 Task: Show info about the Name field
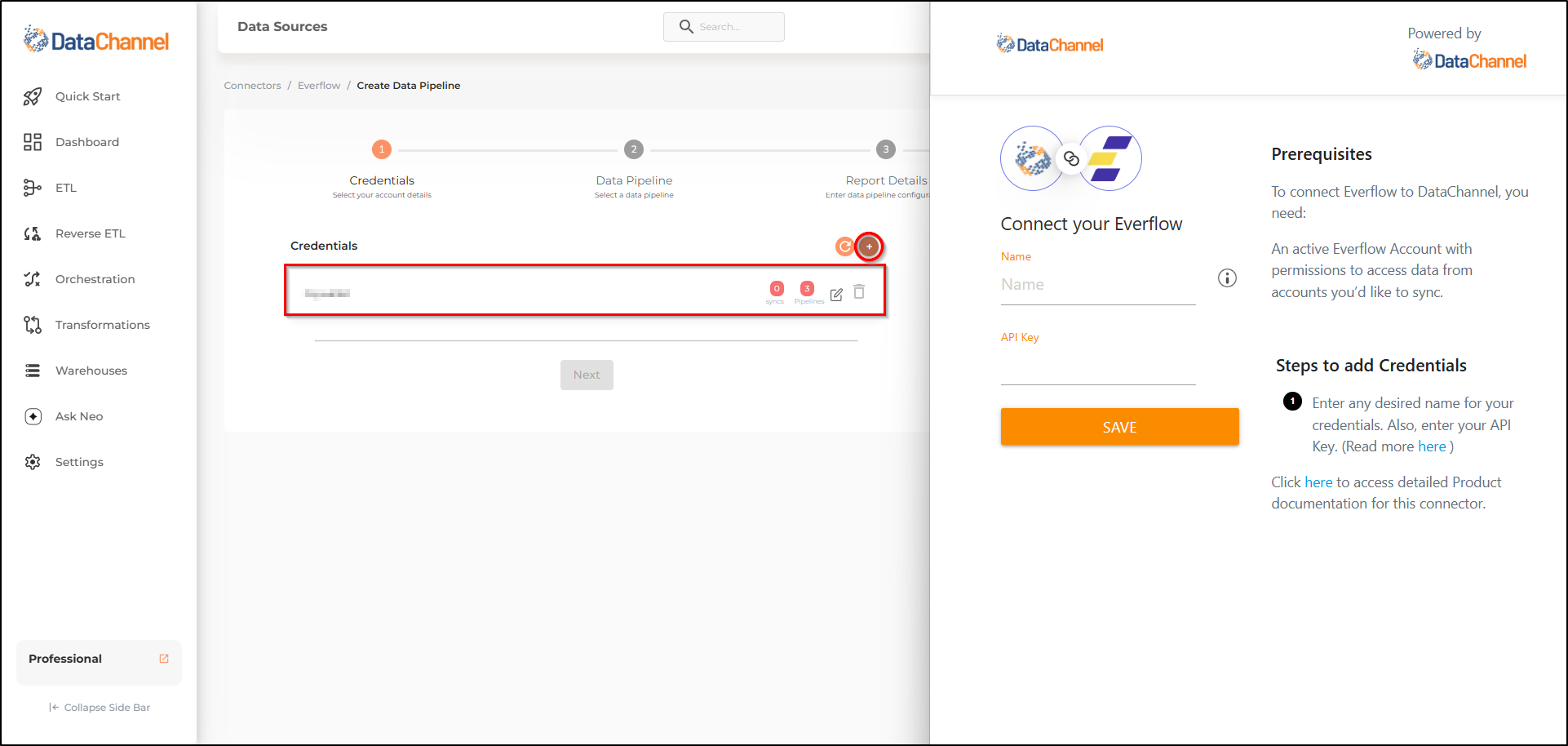[x=1227, y=278]
